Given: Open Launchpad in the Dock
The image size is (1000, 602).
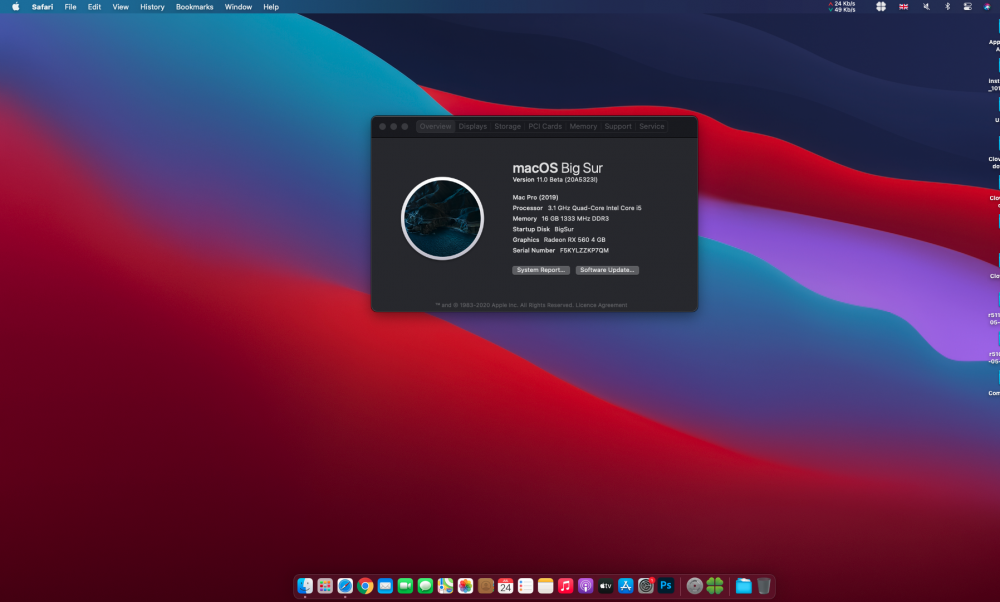Looking at the screenshot, I should [x=325, y=585].
